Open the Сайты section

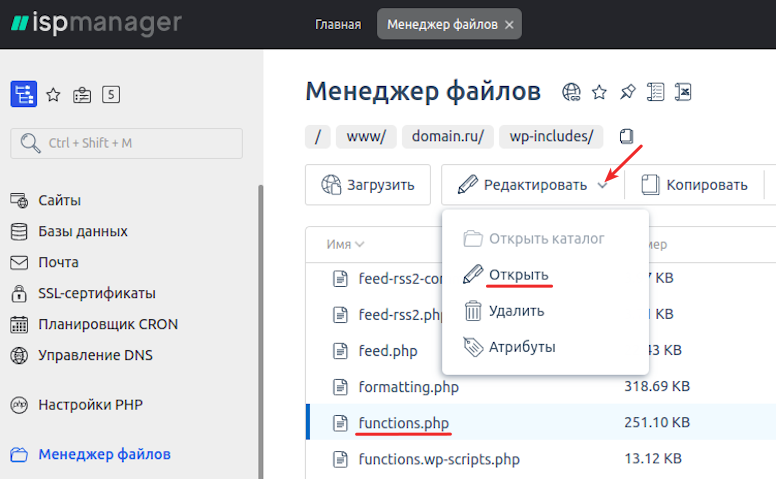pyautogui.click(x=59, y=200)
